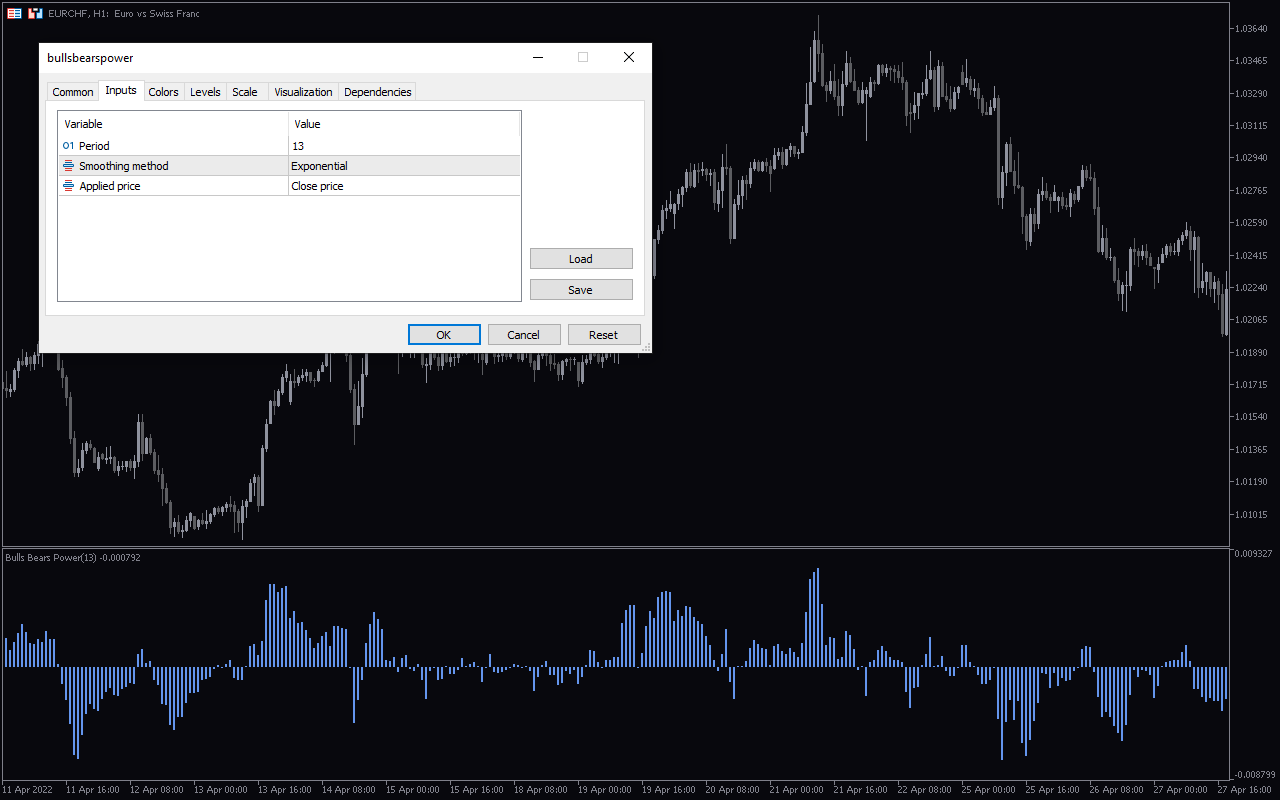Viewport: 1280px width, 800px height.
Task: Click the 1.01015 price scale label
Action: point(1252,514)
